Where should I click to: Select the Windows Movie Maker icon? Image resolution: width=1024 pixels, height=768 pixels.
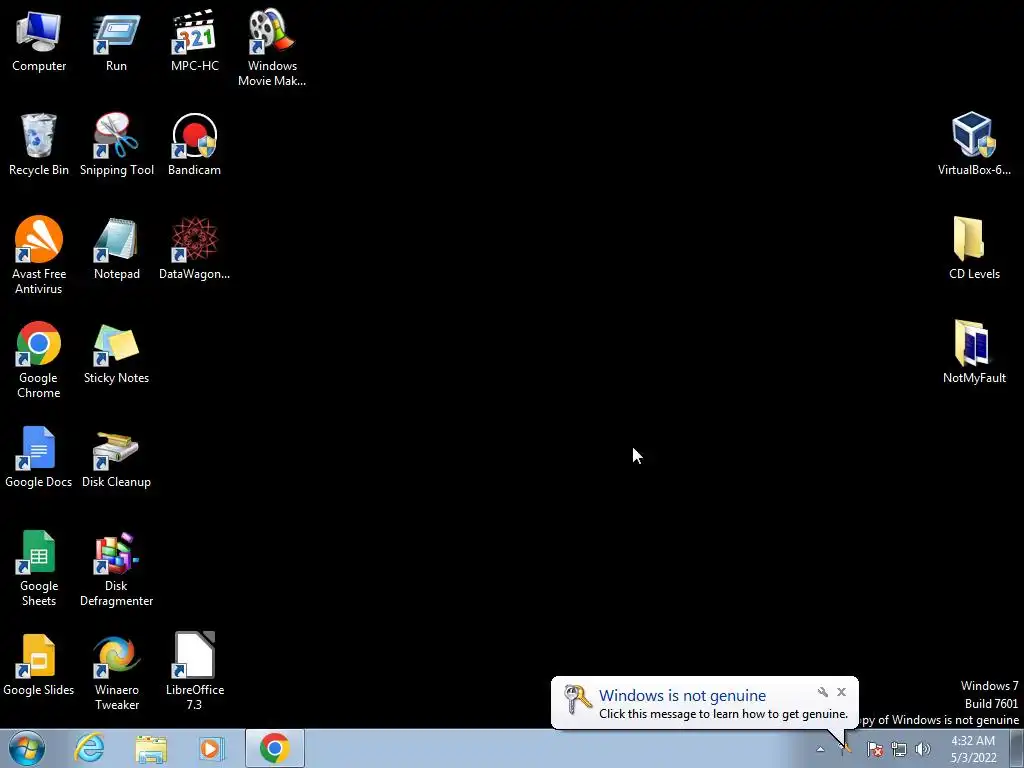(272, 47)
